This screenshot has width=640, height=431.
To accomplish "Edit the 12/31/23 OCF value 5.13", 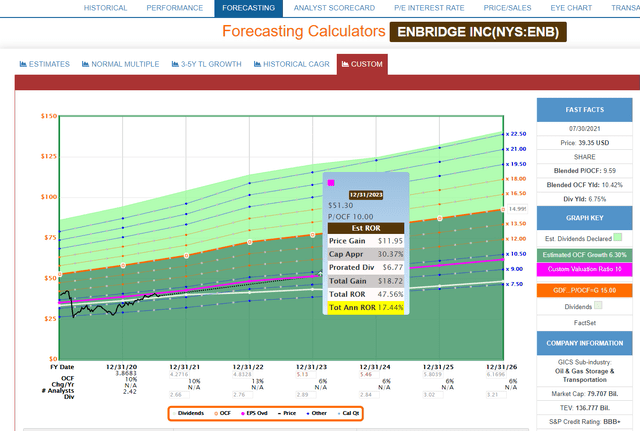I will pyautogui.click(x=306, y=374).
